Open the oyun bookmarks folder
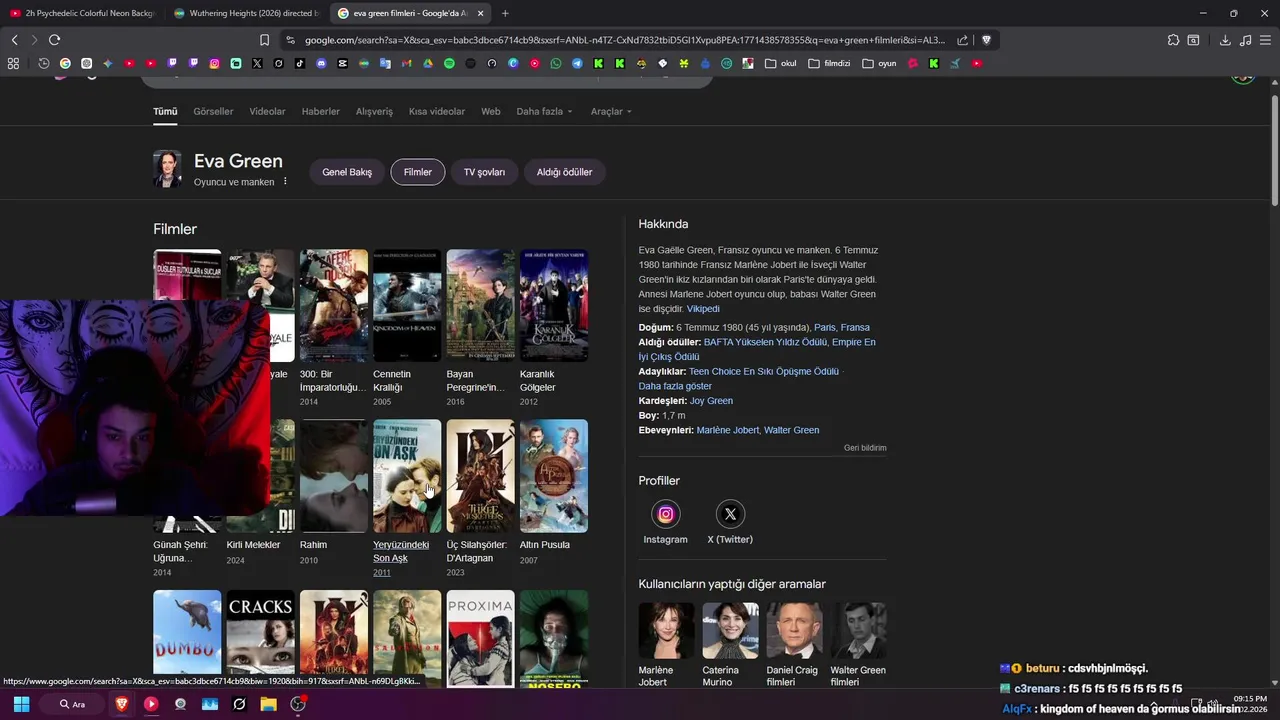This screenshot has width=1280, height=720. (880, 63)
